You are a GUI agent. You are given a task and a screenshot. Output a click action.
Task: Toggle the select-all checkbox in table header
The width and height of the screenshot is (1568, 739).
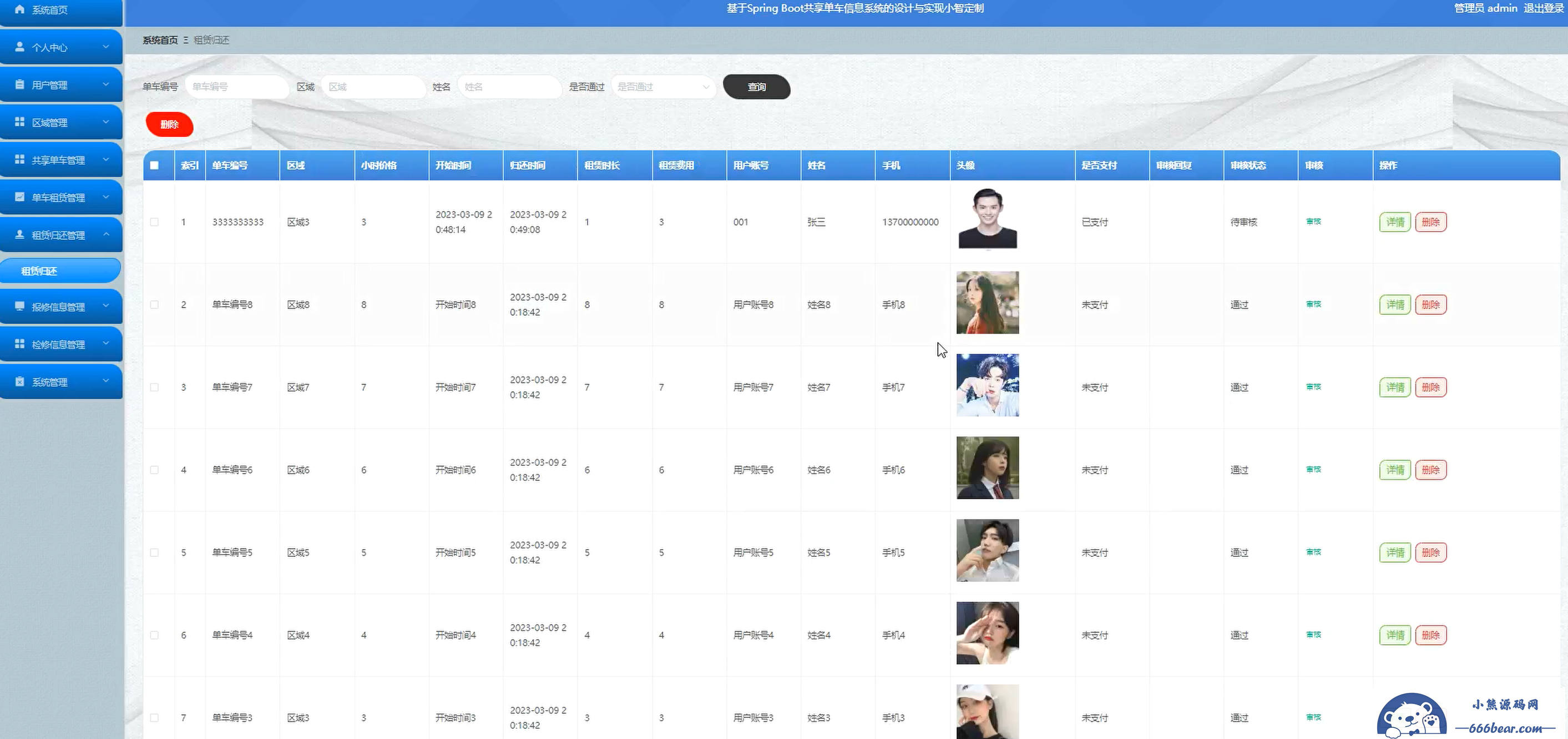click(155, 165)
